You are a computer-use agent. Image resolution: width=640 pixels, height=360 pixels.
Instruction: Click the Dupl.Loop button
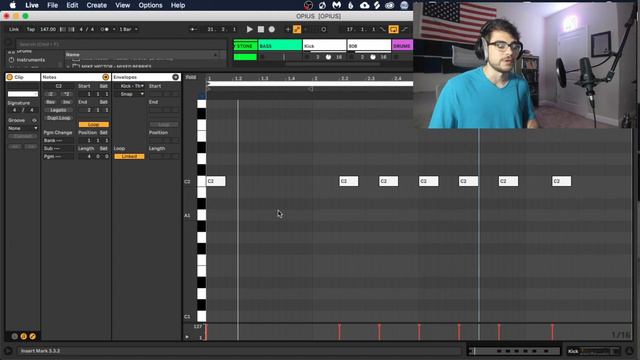(58, 118)
